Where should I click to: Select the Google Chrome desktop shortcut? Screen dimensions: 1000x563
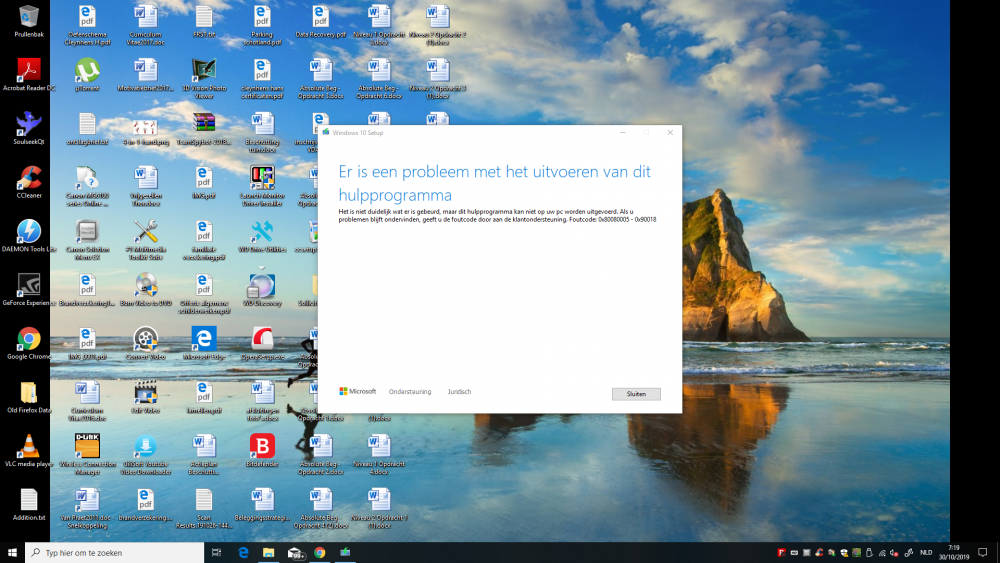(x=29, y=343)
